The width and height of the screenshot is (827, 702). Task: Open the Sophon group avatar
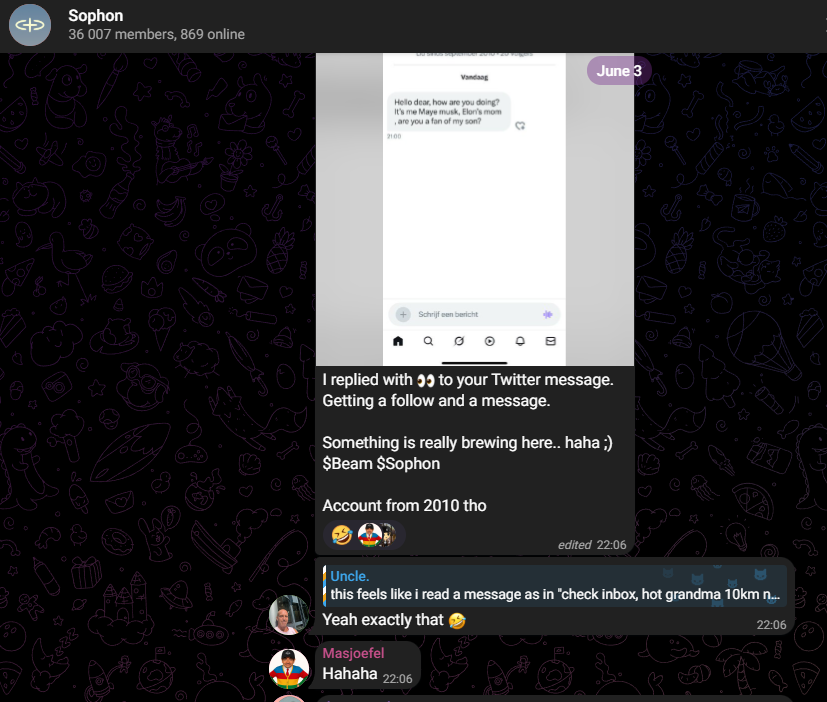pyautogui.click(x=30, y=25)
